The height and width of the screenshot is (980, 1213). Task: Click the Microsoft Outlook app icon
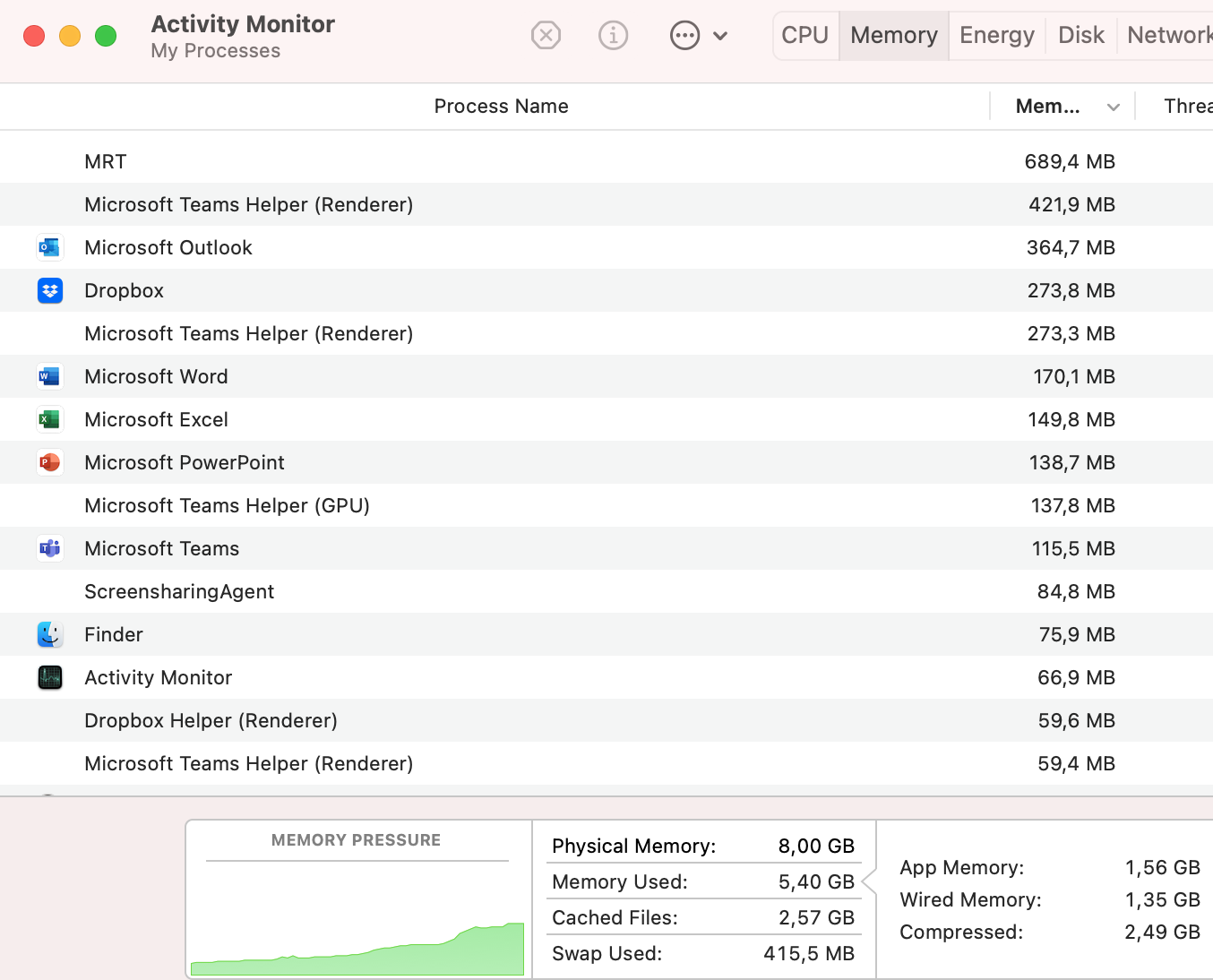tap(50, 247)
